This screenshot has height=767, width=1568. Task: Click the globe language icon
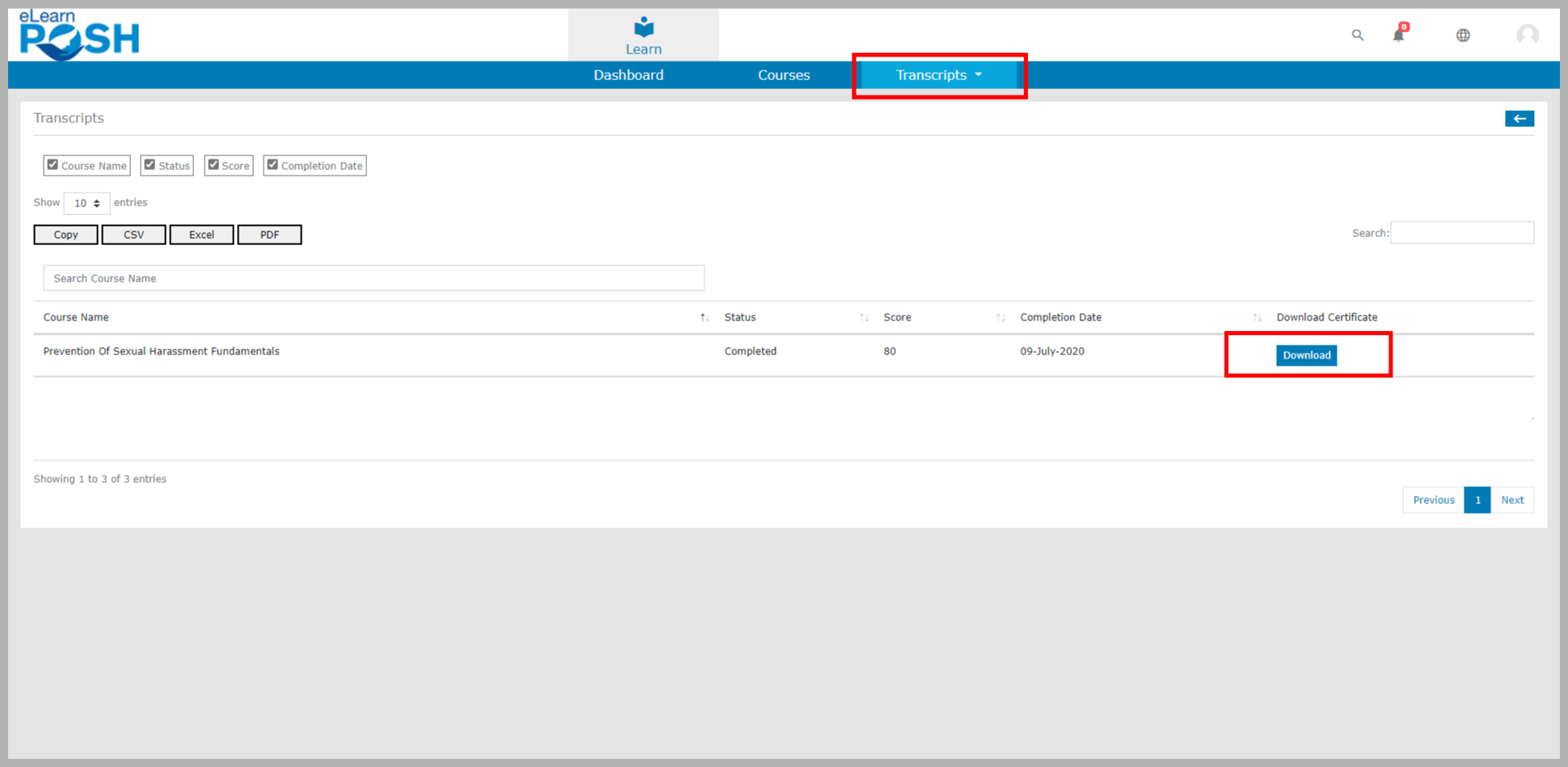click(x=1463, y=35)
